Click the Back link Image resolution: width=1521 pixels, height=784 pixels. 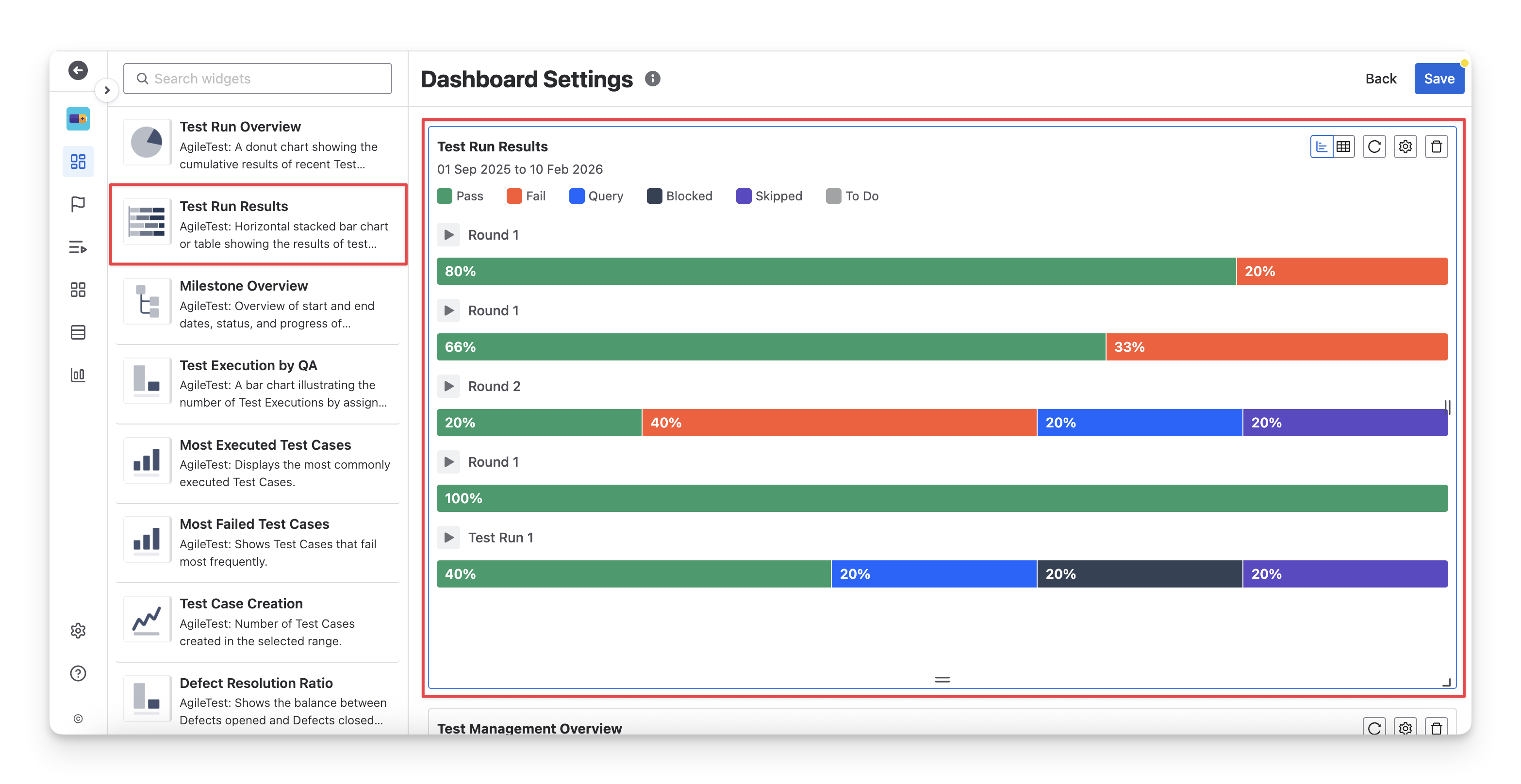coord(1380,79)
